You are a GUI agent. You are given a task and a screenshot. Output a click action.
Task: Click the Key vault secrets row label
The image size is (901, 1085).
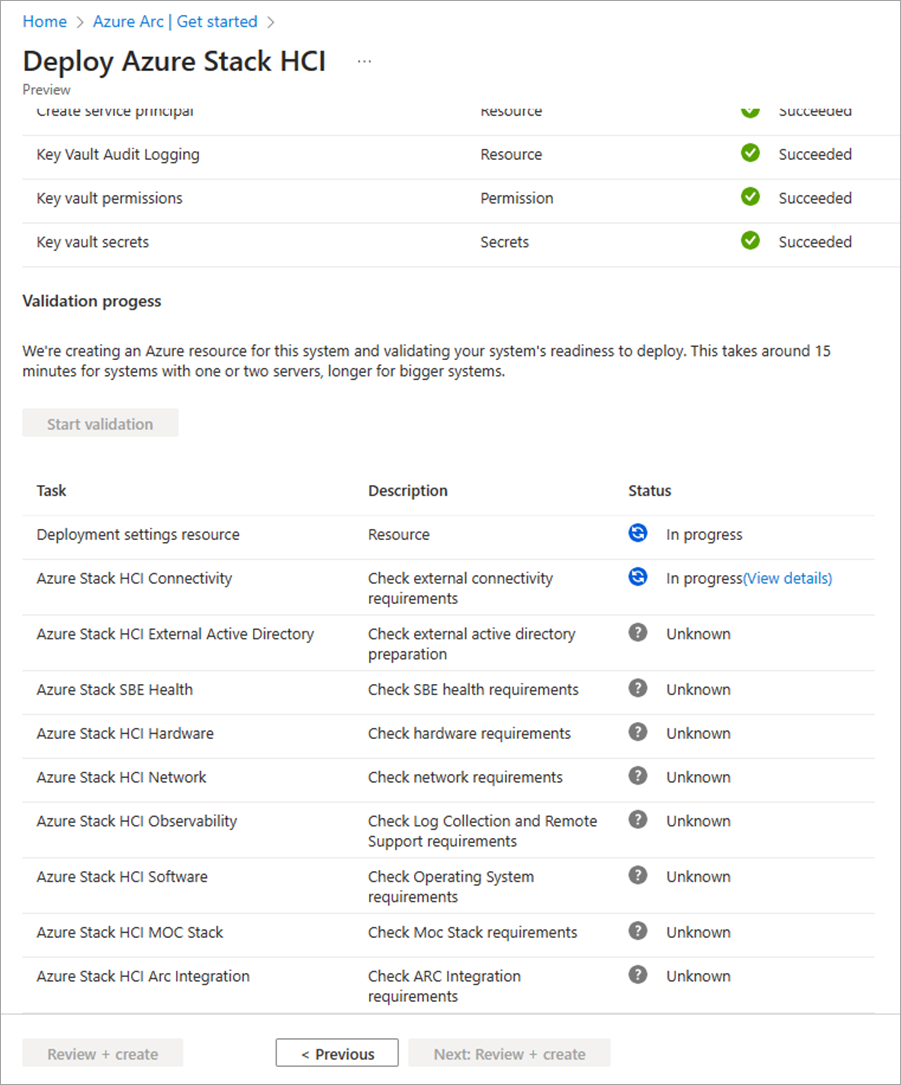(x=93, y=242)
